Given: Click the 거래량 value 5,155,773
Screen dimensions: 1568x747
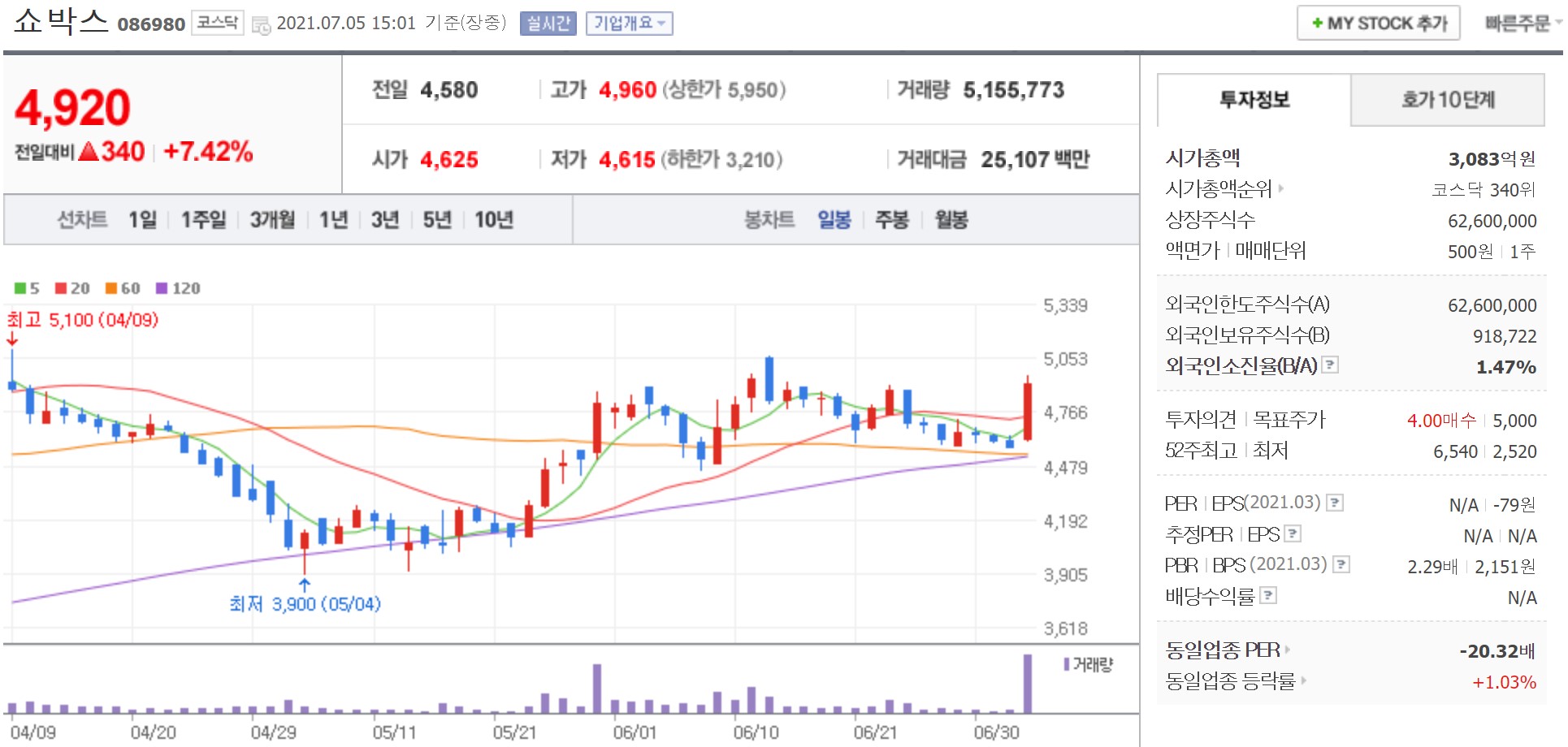Looking at the screenshot, I should [1014, 89].
